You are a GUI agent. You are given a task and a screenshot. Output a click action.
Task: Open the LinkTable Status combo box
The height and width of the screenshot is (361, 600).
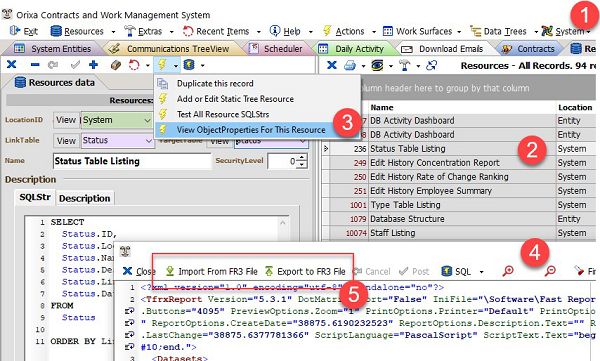(x=117, y=140)
